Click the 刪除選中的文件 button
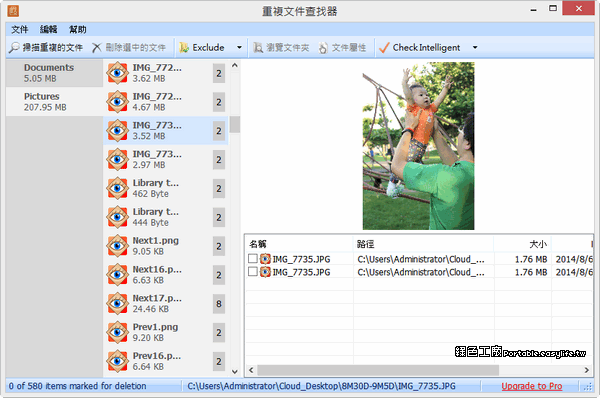The height and width of the screenshot is (398, 600). coord(129,47)
